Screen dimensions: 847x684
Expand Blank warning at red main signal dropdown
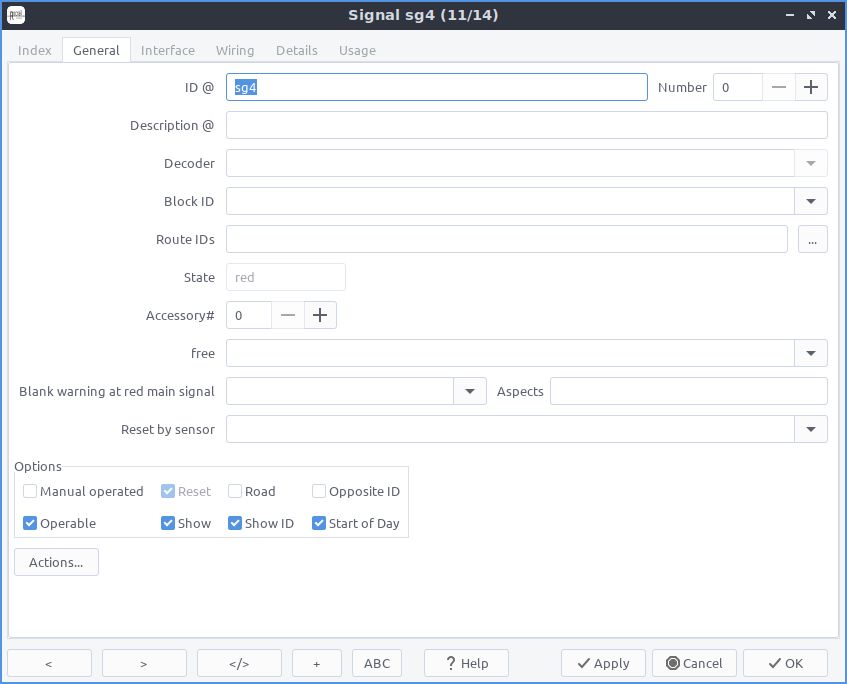pos(470,391)
